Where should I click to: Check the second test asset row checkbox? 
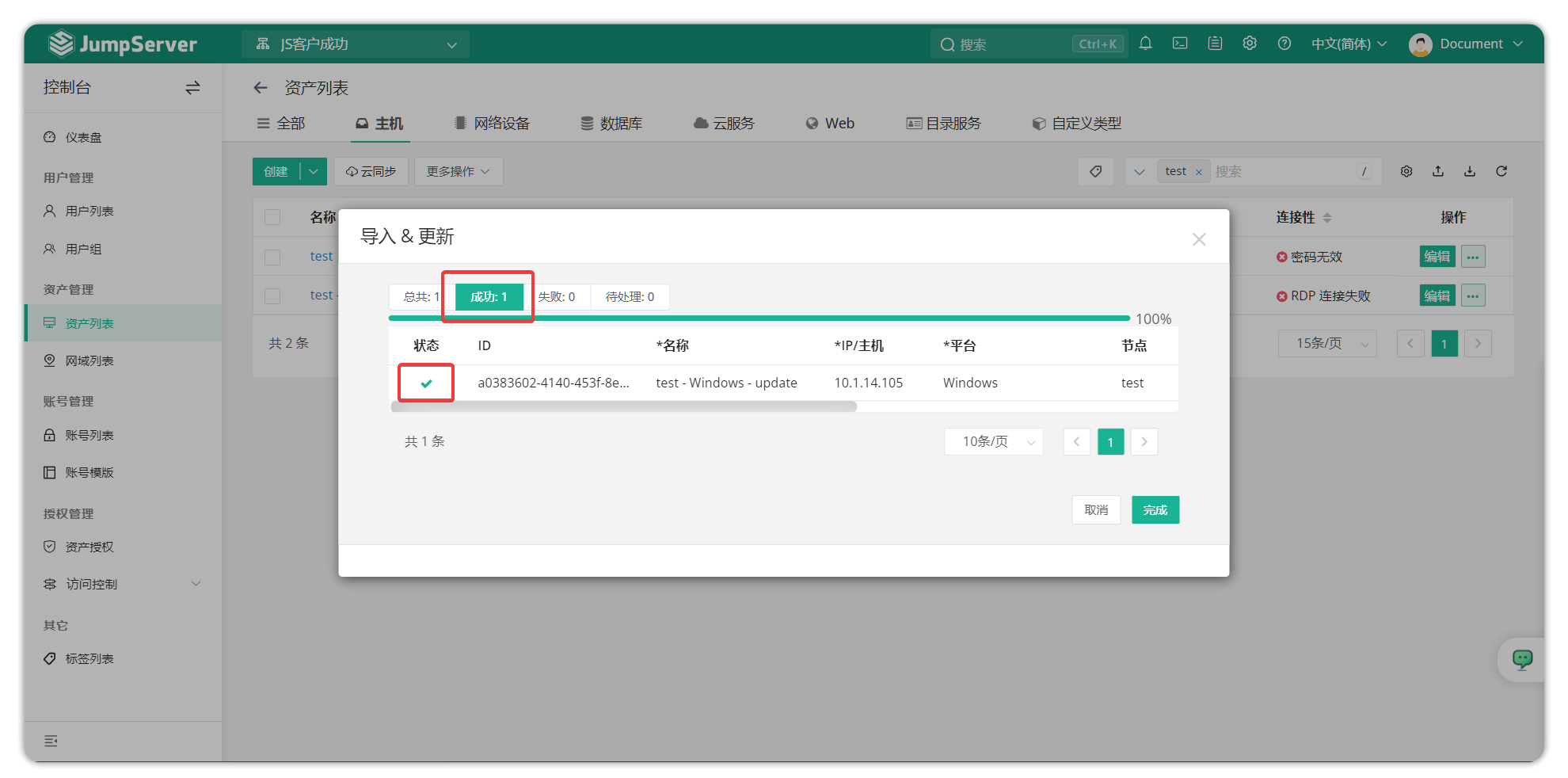pos(272,296)
